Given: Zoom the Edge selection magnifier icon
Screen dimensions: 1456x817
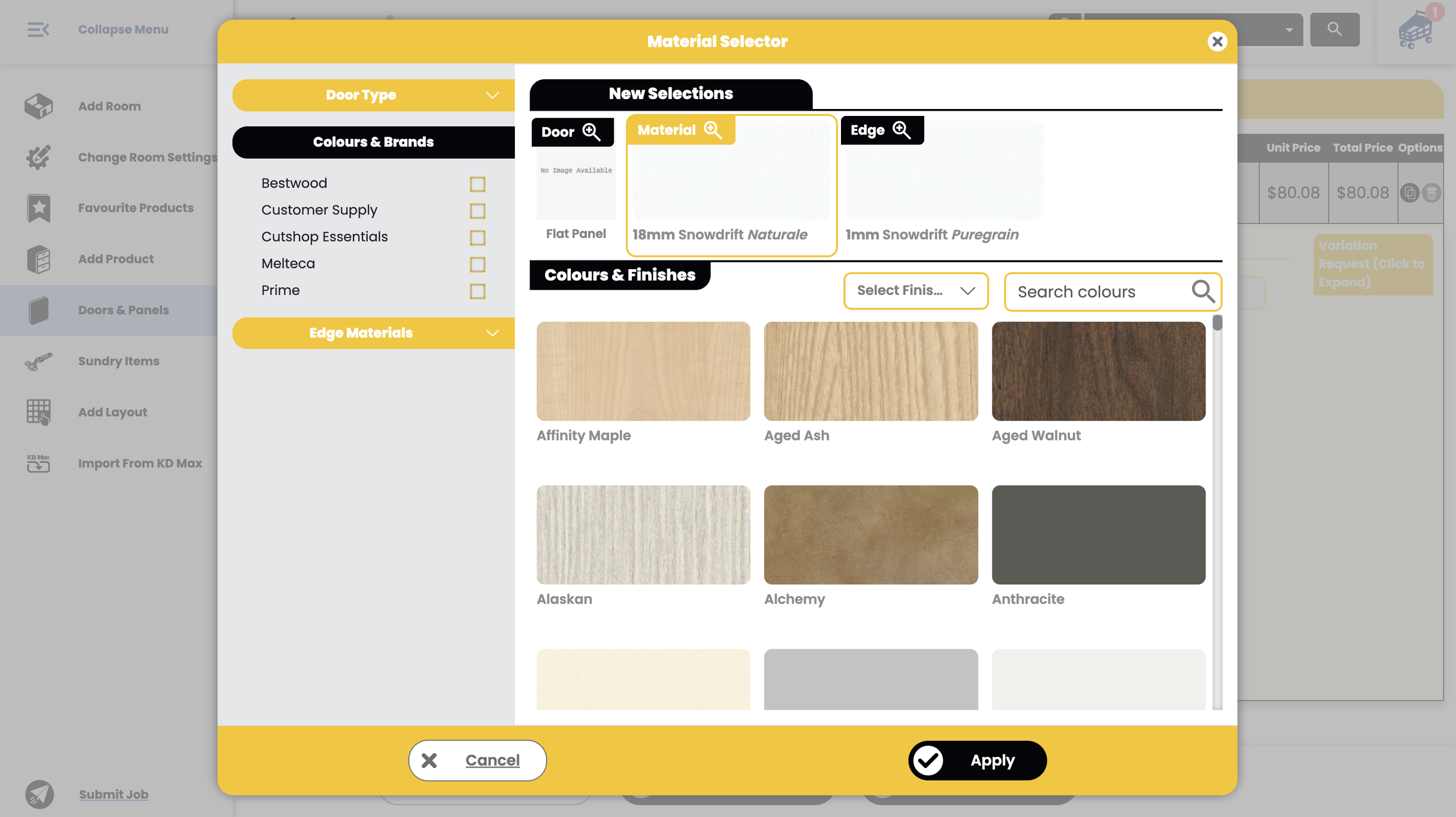Looking at the screenshot, I should click(902, 130).
